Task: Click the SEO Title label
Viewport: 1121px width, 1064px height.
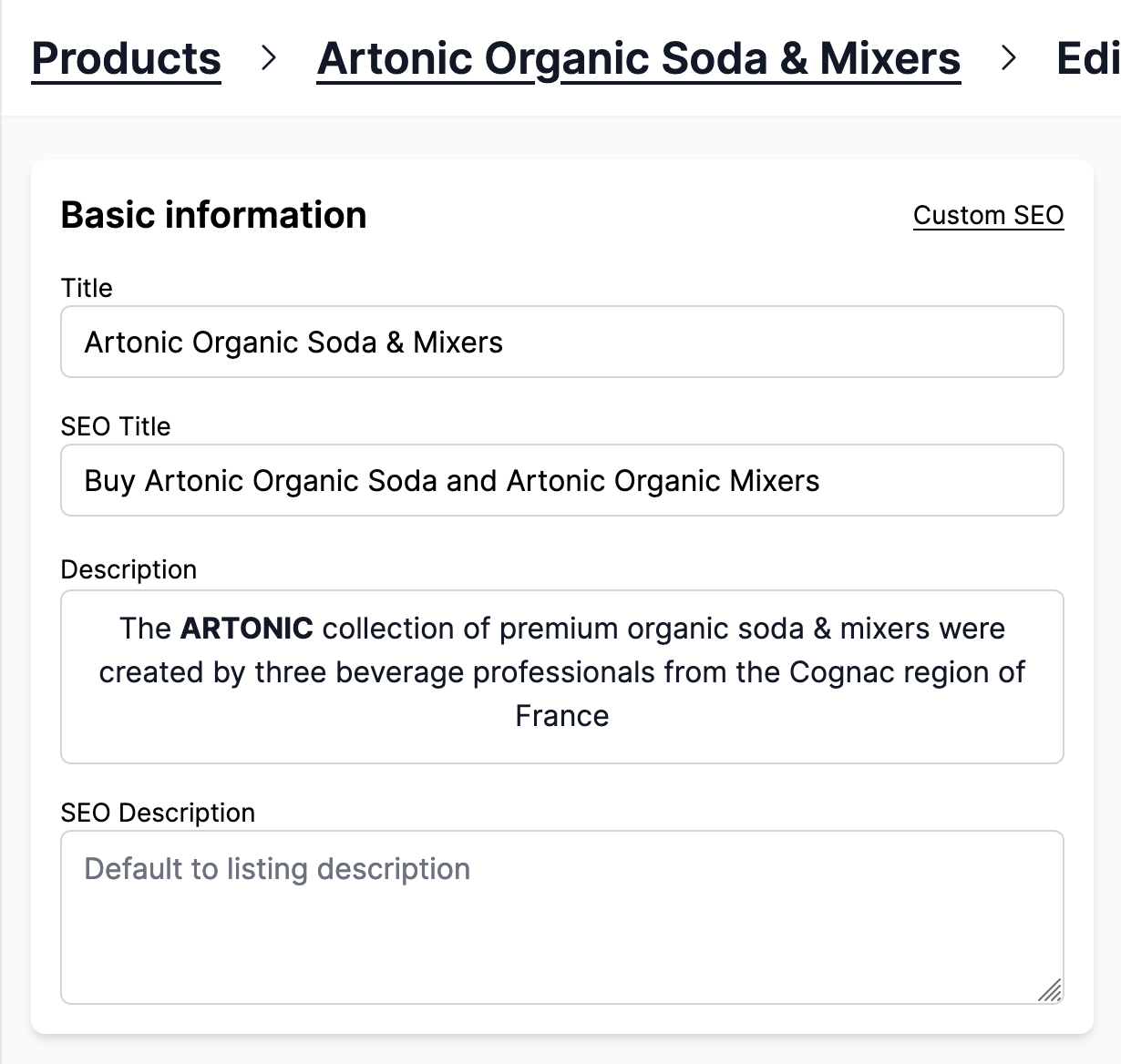Action: click(116, 426)
